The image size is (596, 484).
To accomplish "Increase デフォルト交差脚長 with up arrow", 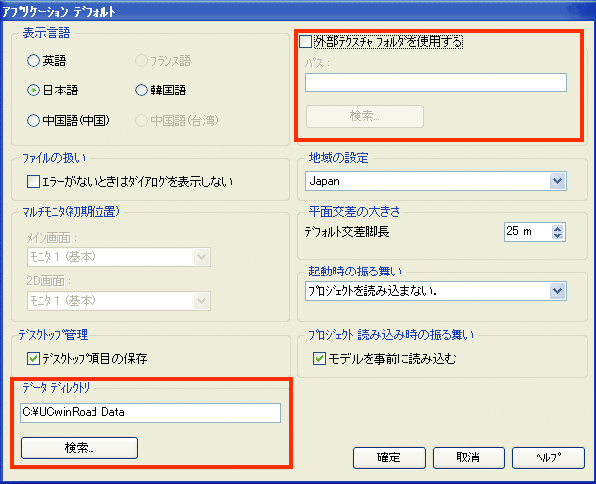I will (x=558, y=229).
